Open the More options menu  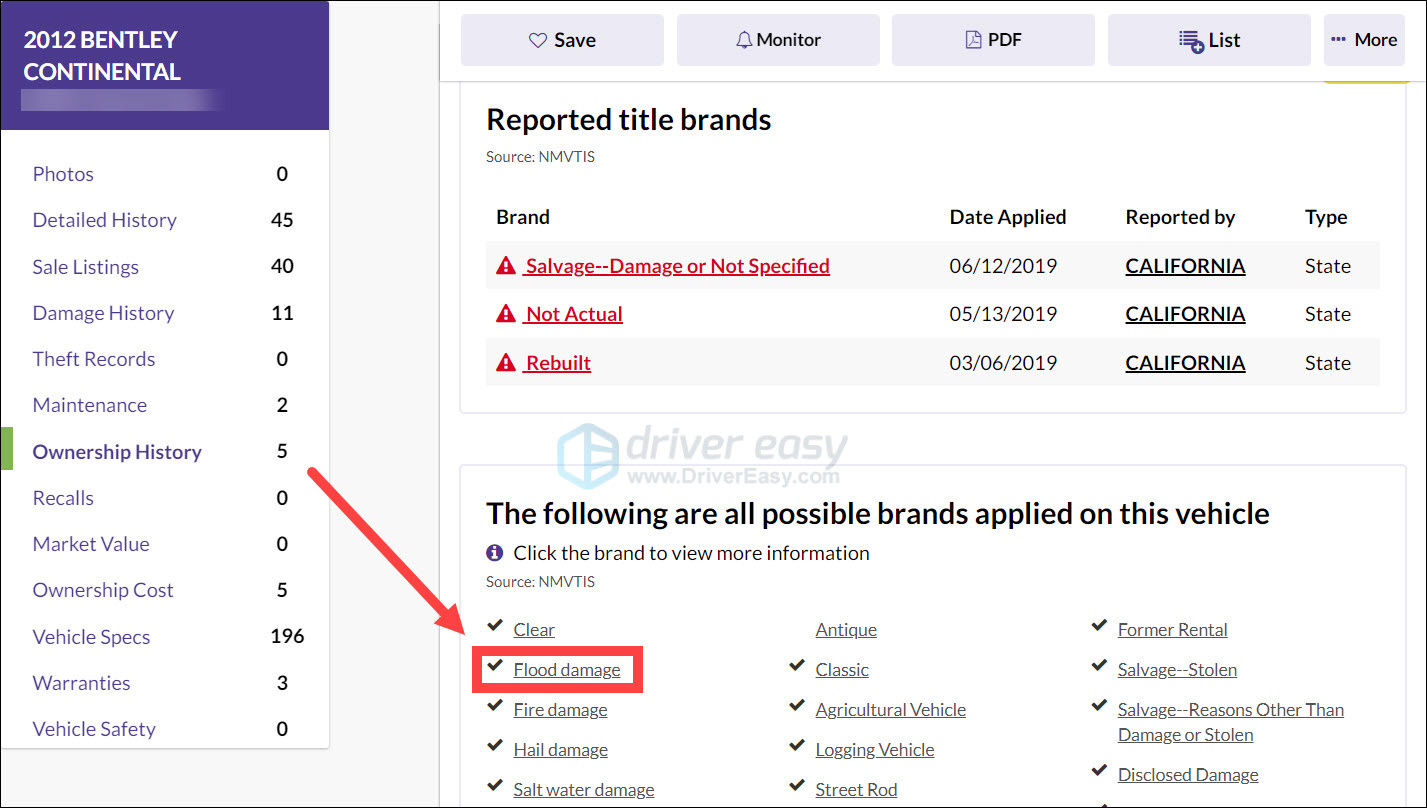[x=1364, y=40]
